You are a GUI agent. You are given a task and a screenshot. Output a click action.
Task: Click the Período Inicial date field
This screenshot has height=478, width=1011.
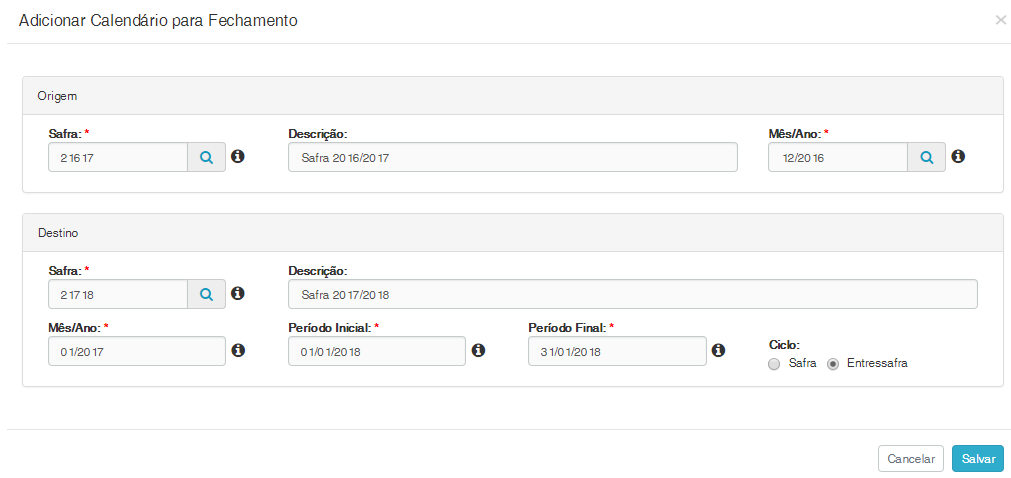pos(376,351)
